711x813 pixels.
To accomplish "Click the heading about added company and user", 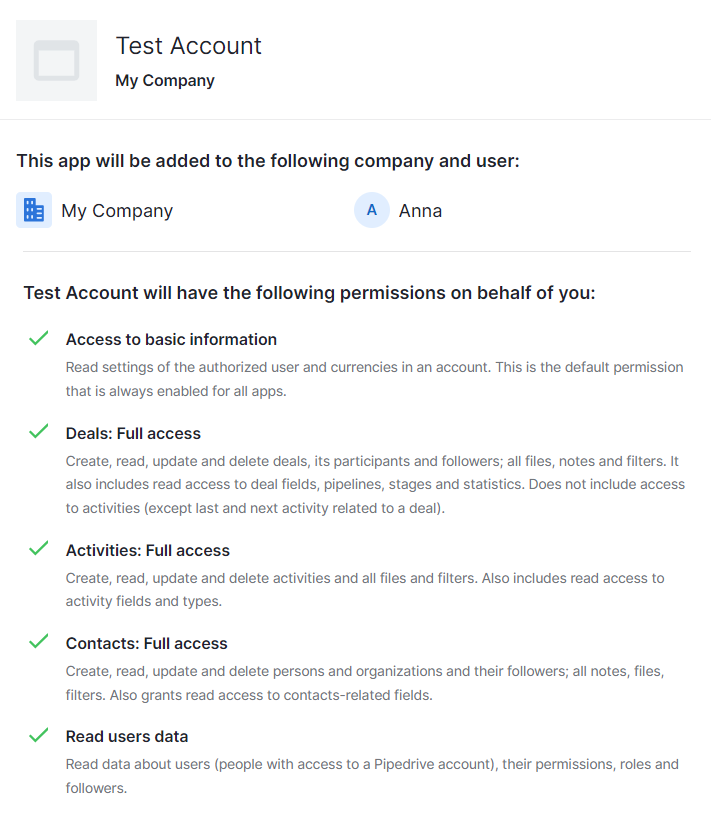I will click(268, 161).
